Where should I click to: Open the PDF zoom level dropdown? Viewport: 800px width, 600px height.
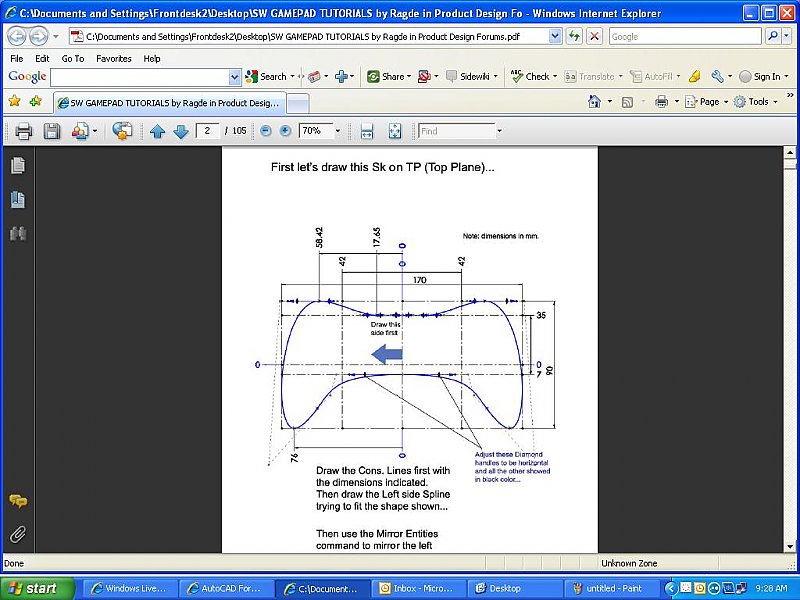[x=337, y=131]
